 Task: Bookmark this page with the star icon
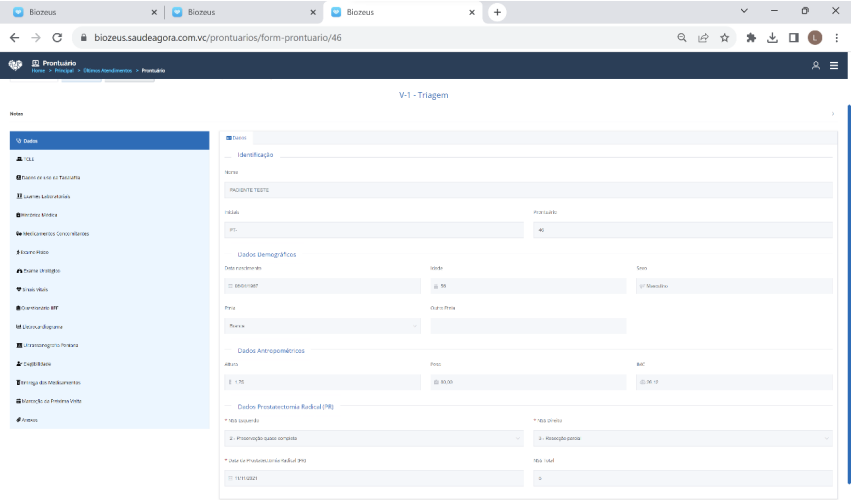725,38
